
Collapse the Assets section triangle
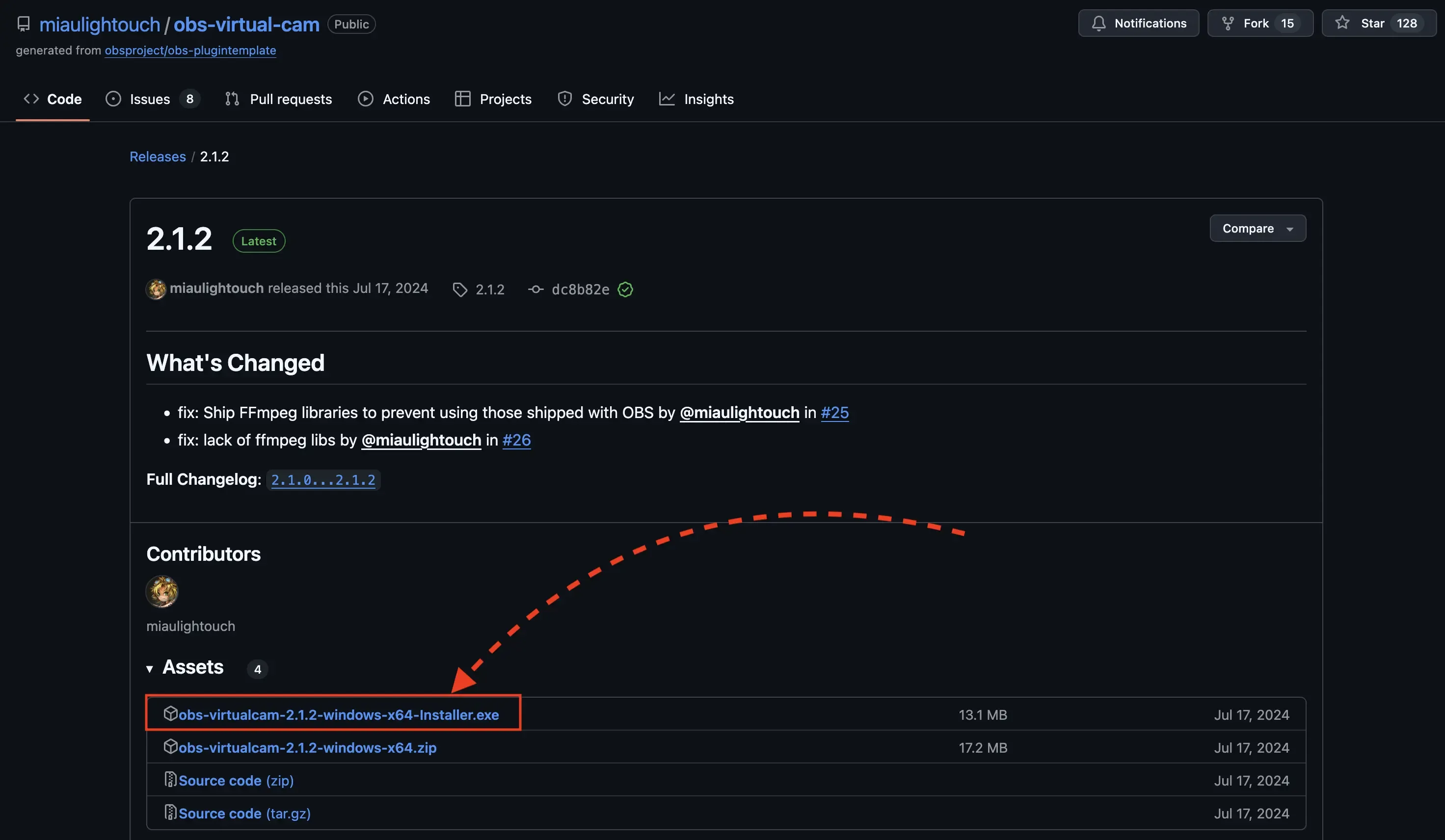click(150, 669)
